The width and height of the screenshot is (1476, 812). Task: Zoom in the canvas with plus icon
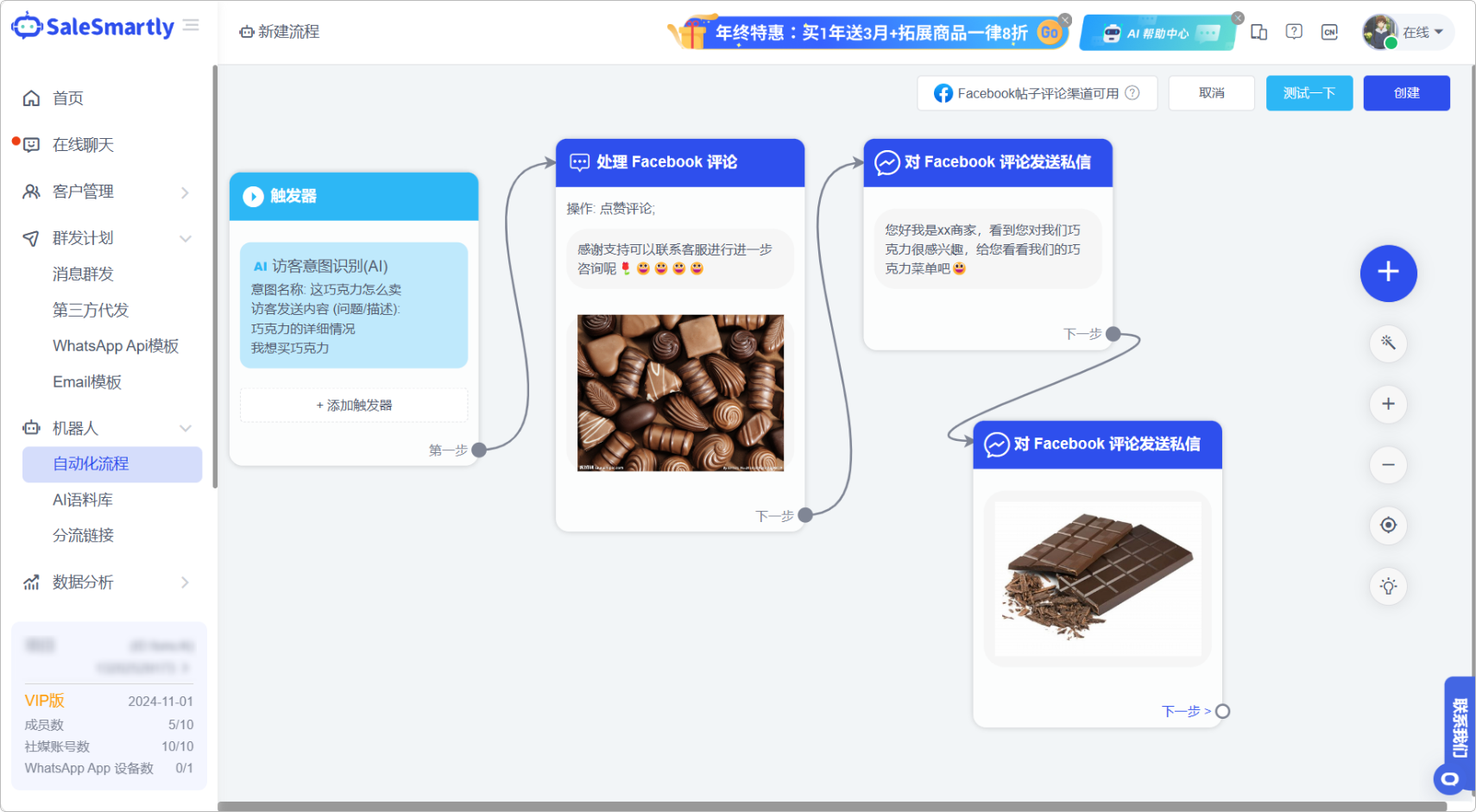pos(1388,404)
